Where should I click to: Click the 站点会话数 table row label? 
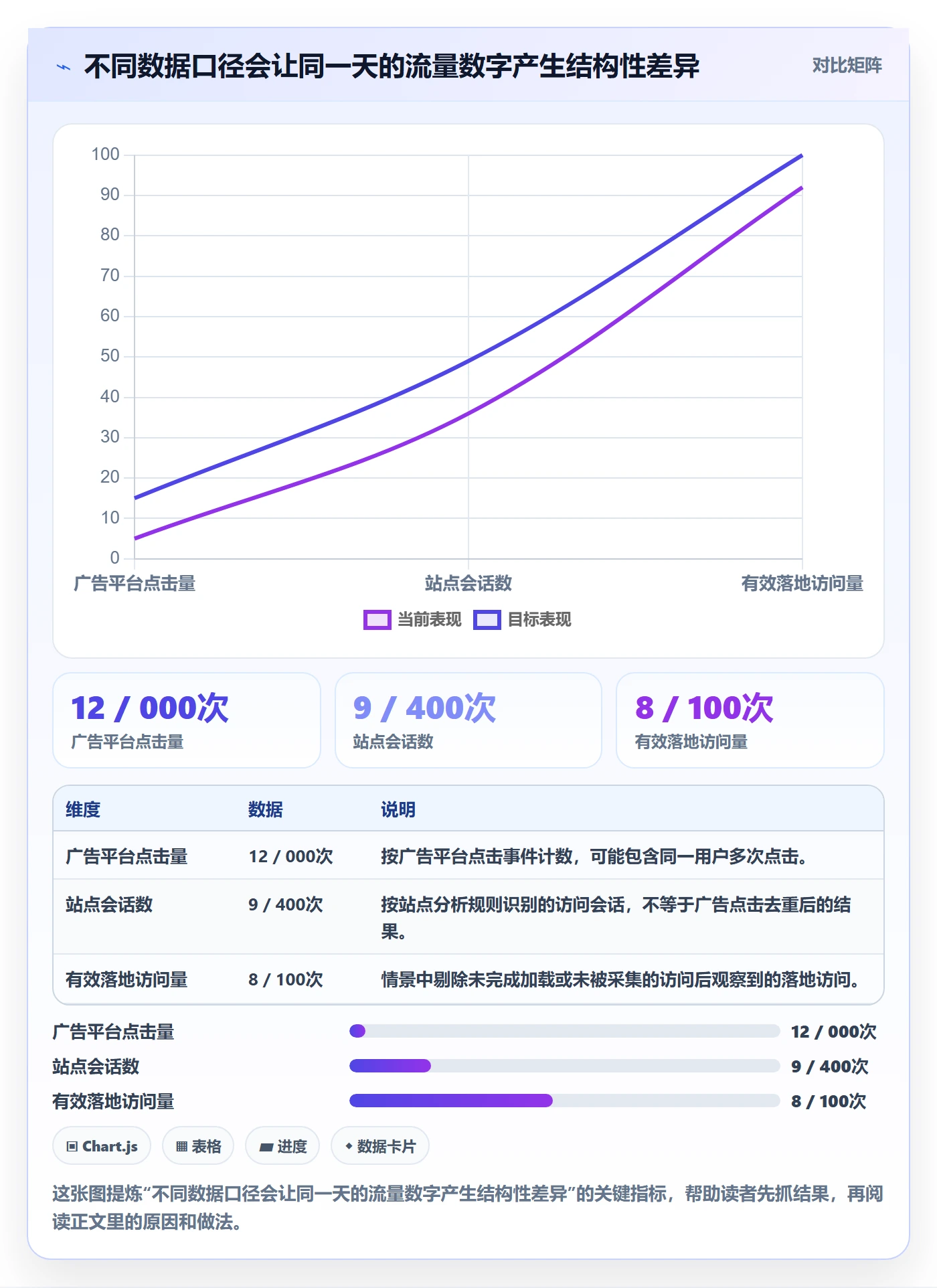point(109,904)
